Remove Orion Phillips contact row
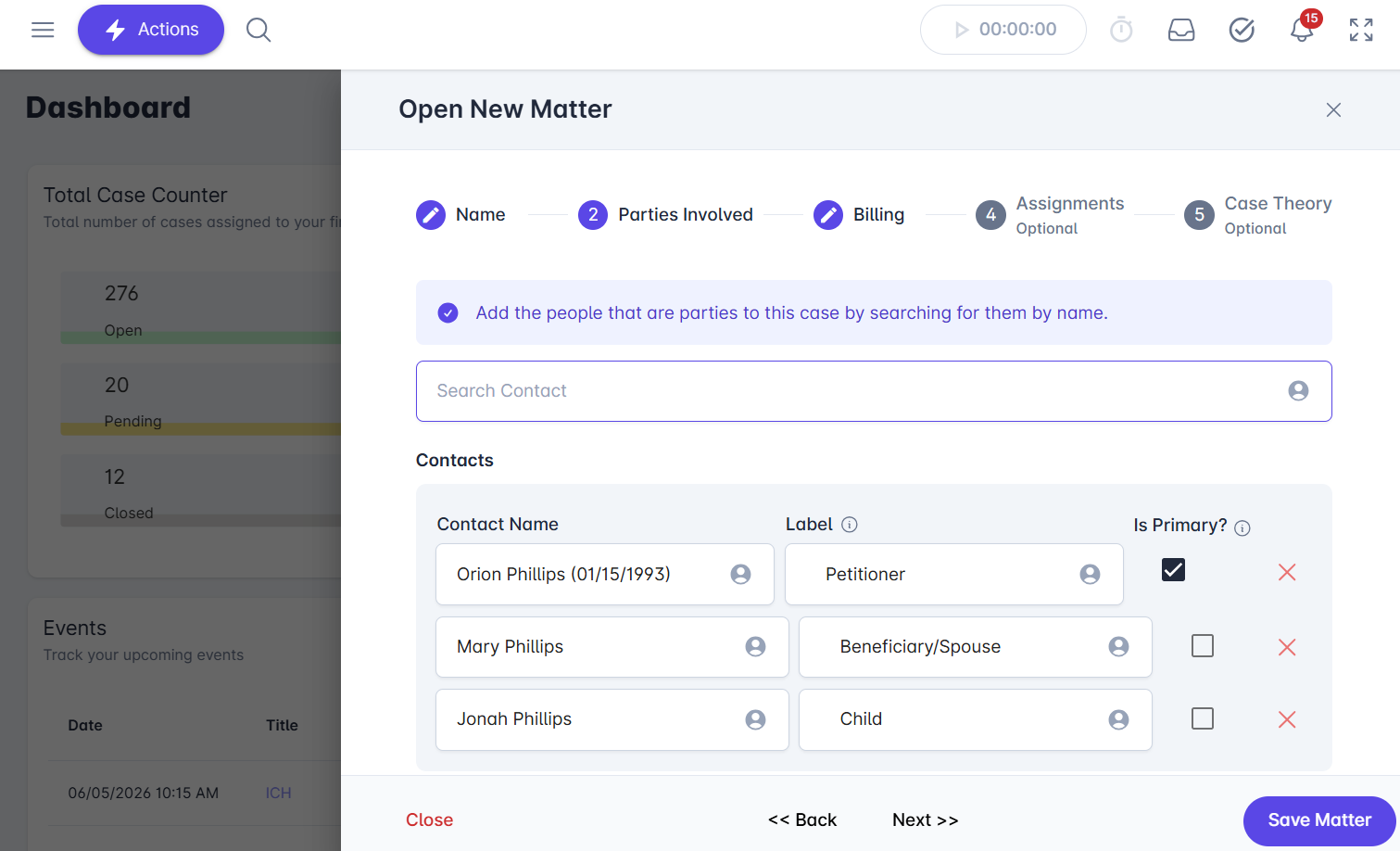 click(x=1287, y=573)
